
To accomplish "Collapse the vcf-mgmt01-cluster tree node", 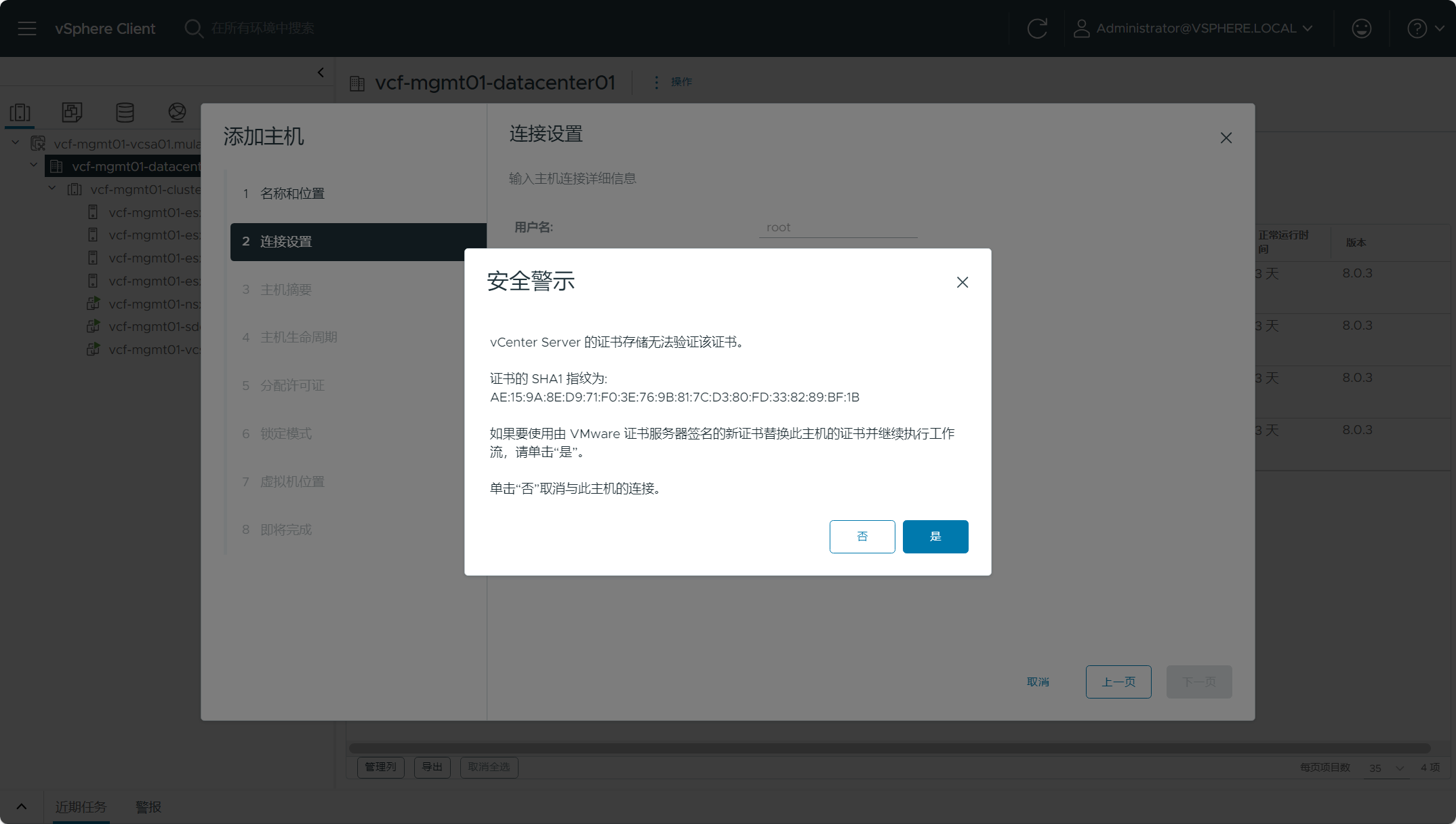I will pyautogui.click(x=52, y=189).
